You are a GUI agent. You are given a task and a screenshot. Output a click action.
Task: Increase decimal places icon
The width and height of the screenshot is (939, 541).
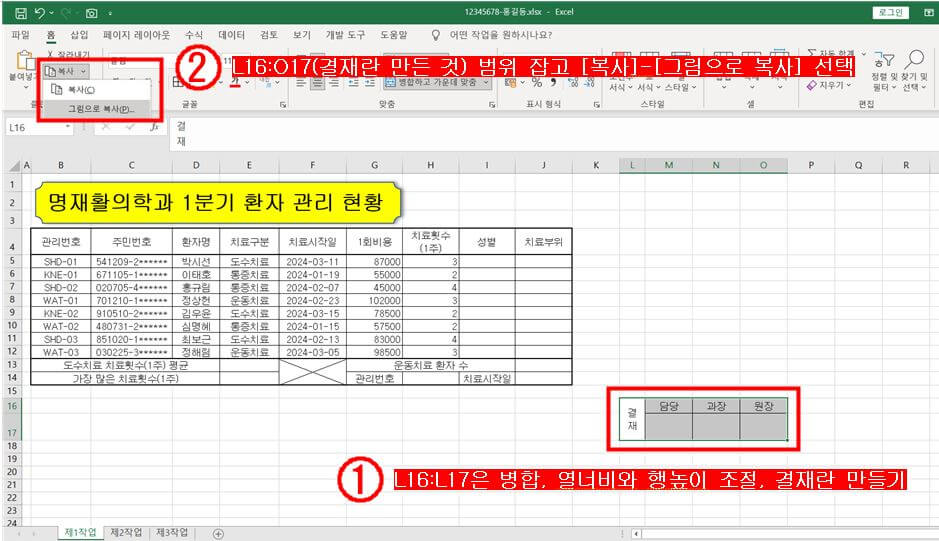[x=574, y=83]
